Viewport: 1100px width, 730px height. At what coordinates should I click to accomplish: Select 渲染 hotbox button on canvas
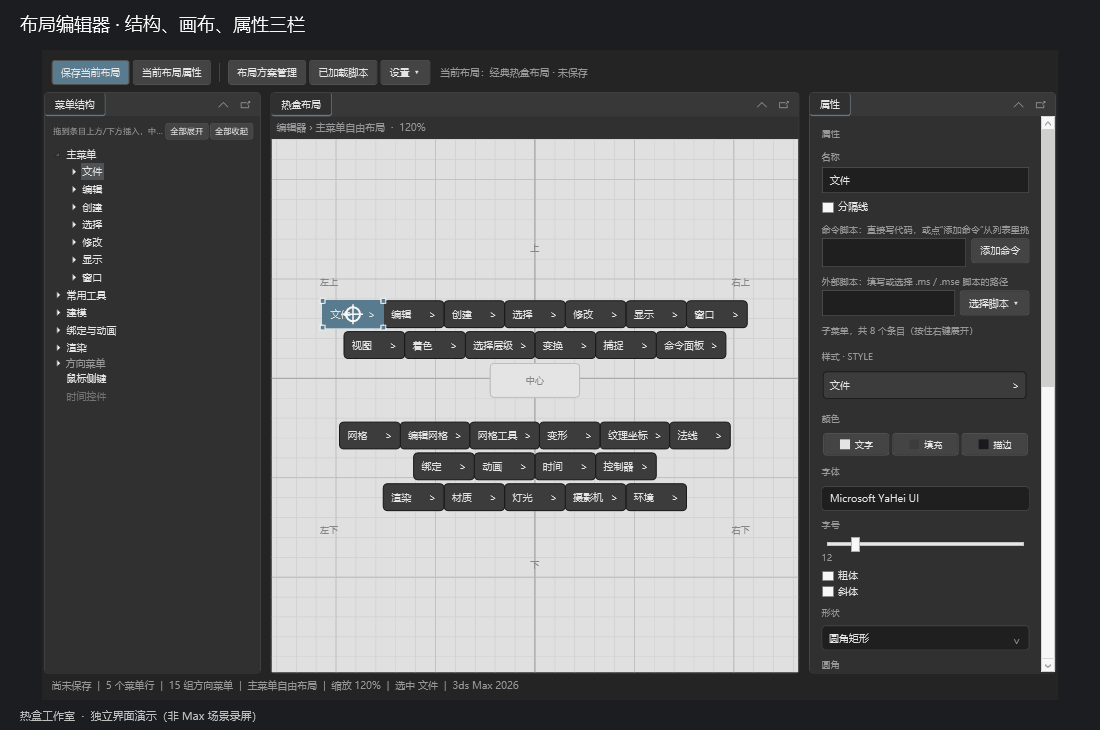[413, 498]
